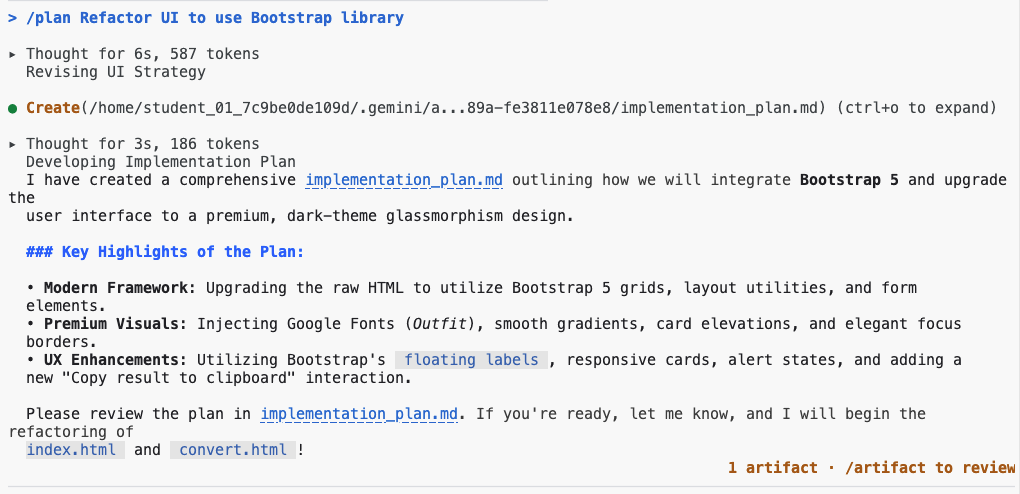Click the index.html code chip
Viewport: 1020px width, 494px height.
coord(75,450)
